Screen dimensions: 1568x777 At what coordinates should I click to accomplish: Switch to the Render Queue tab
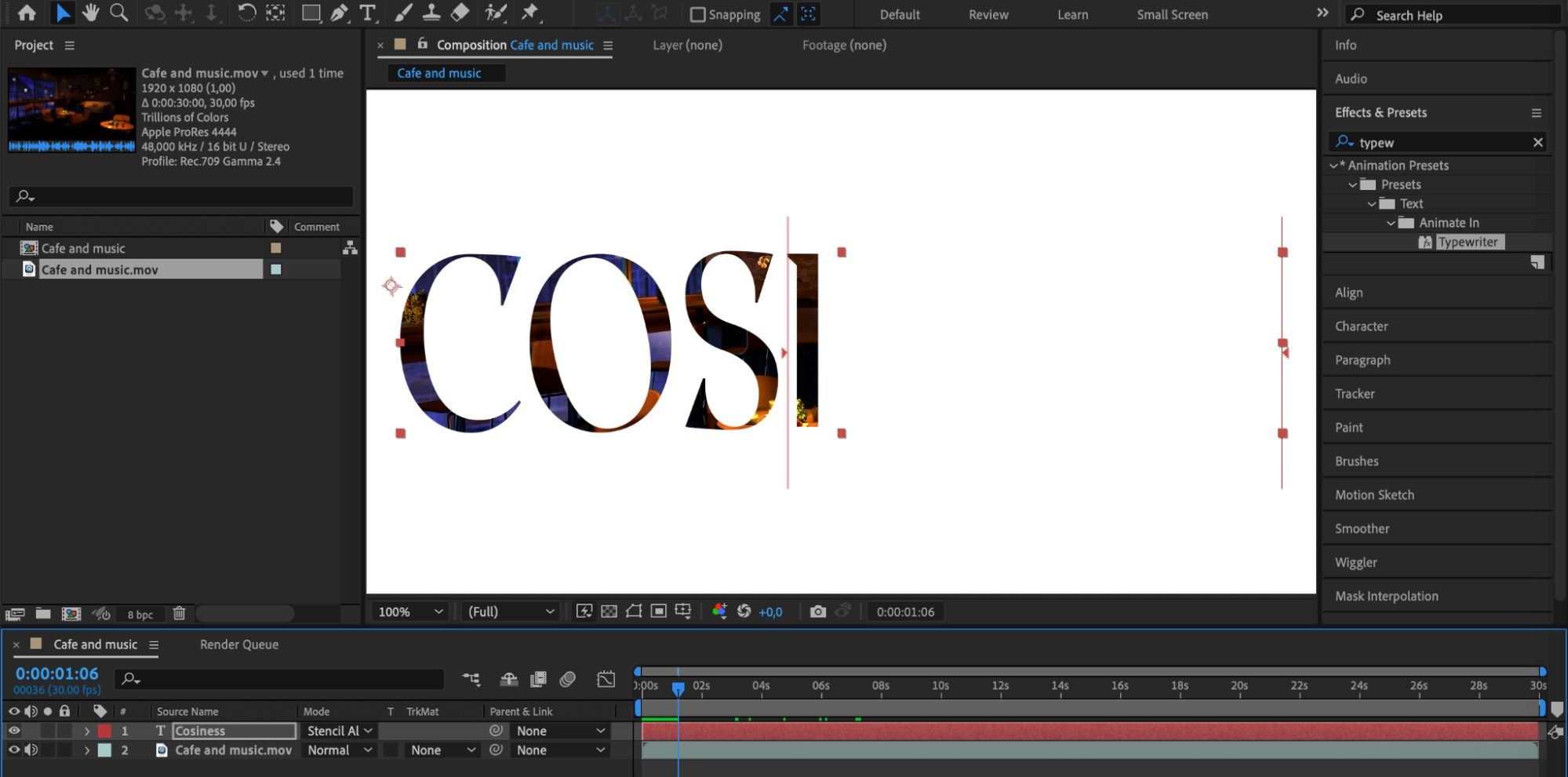coord(238,644)
